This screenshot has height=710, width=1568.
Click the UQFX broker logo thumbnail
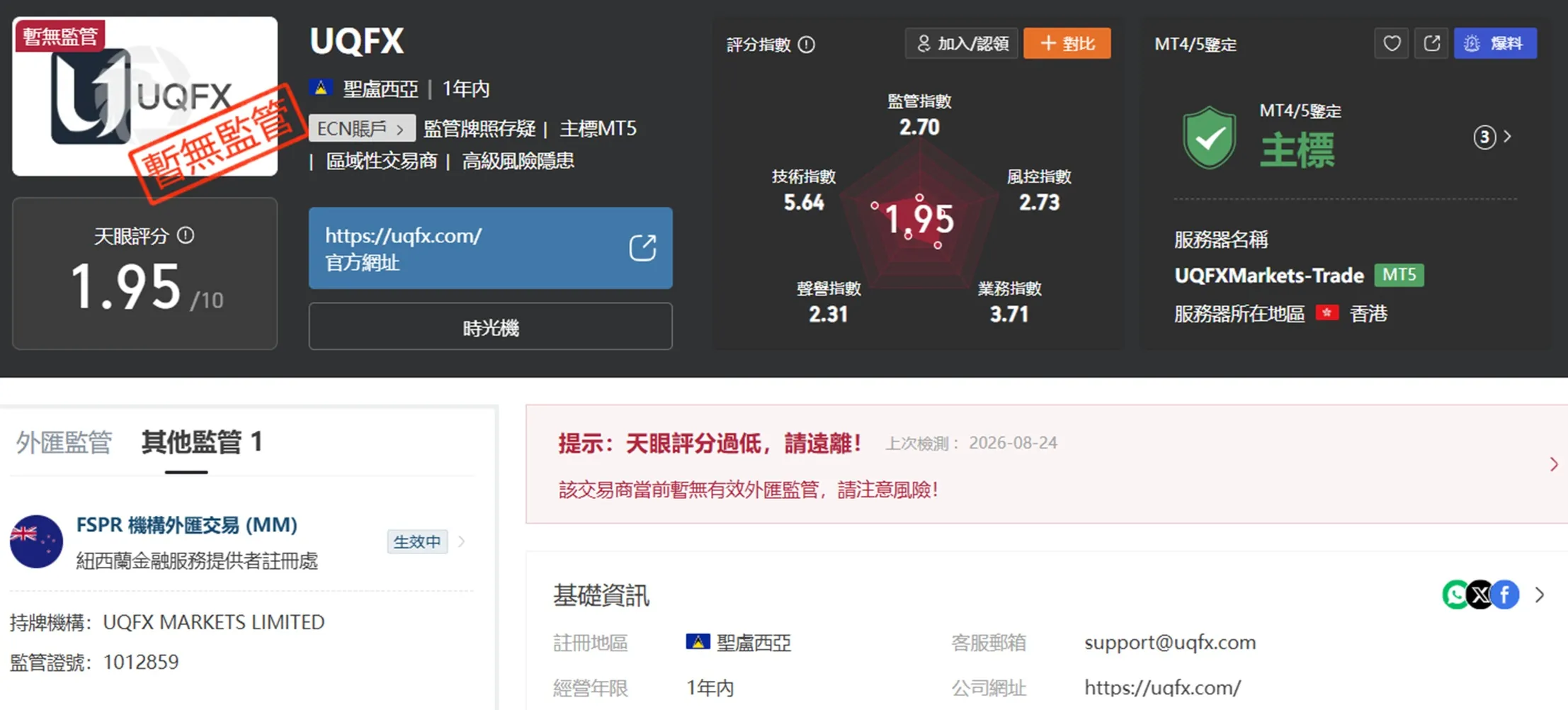coord(144,96)
